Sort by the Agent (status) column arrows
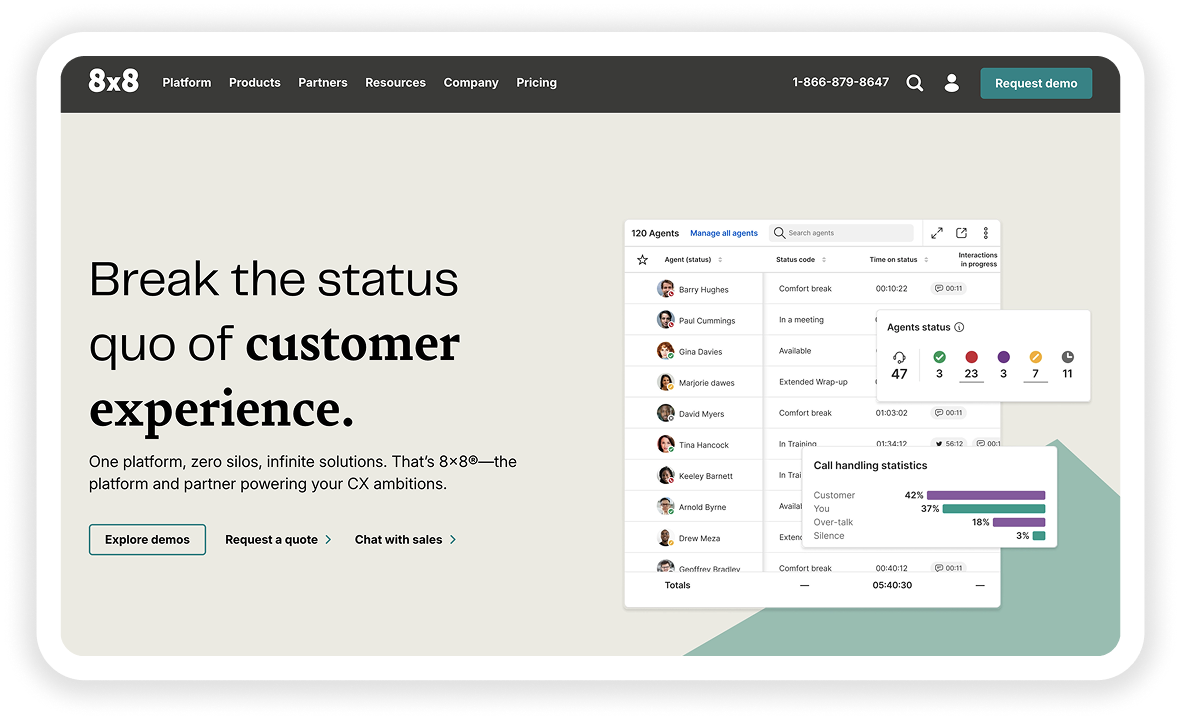 click(x=720, y=260)
